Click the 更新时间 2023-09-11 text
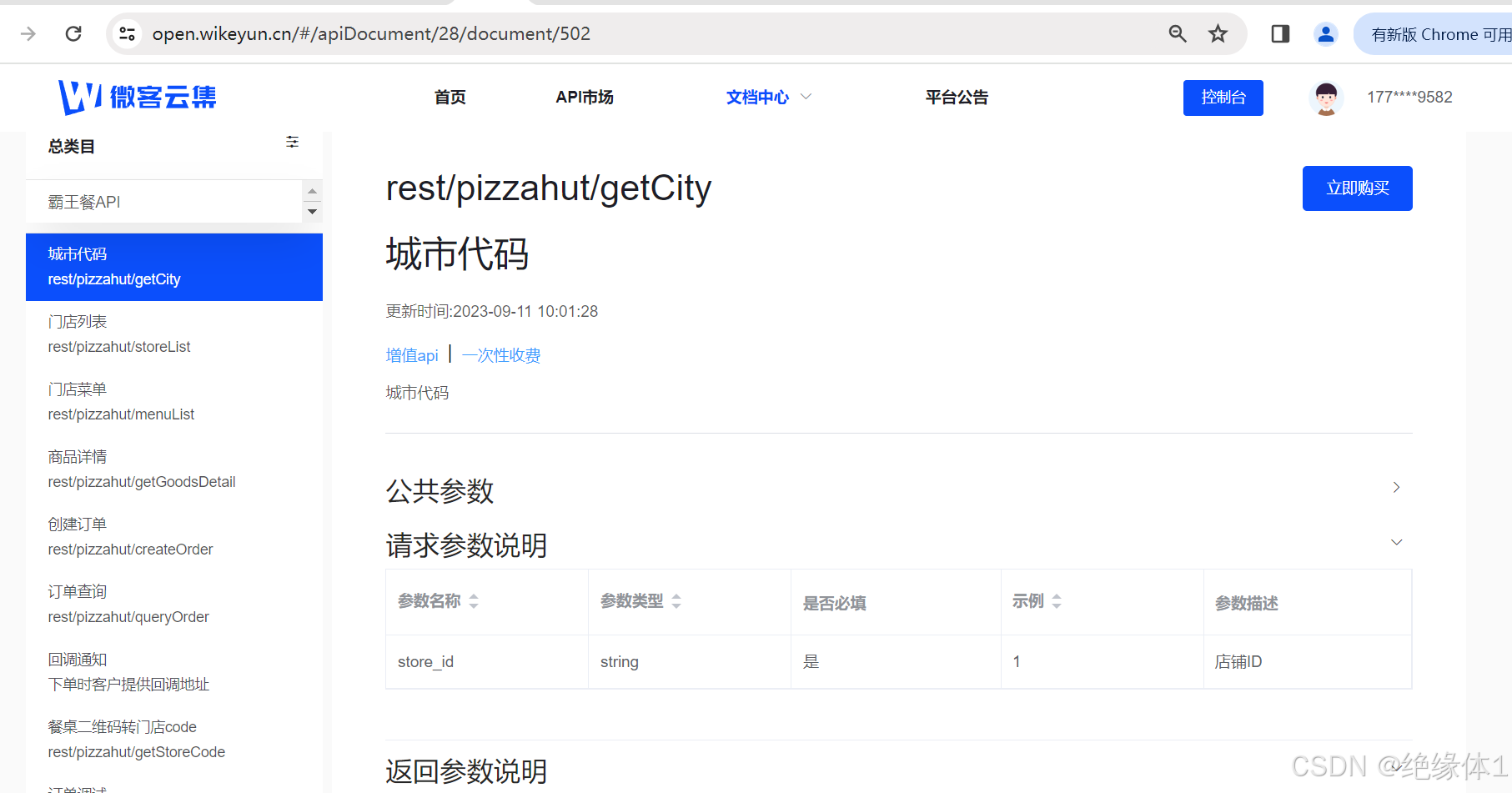Screen dimensions: 1512x793 pyautogui.click(x=492, y=312)
